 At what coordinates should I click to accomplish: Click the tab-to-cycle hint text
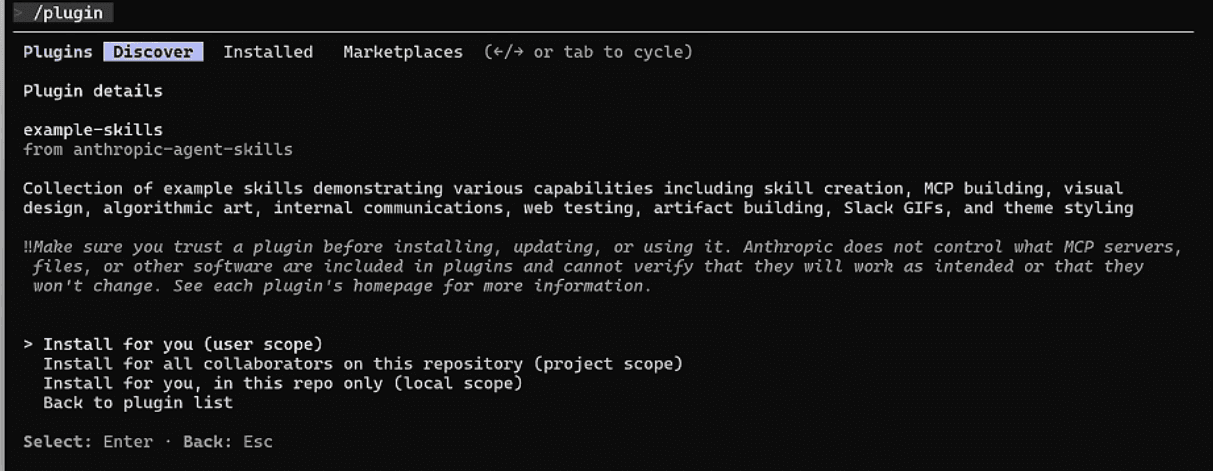pyautogui.click(x=588, y=52)
